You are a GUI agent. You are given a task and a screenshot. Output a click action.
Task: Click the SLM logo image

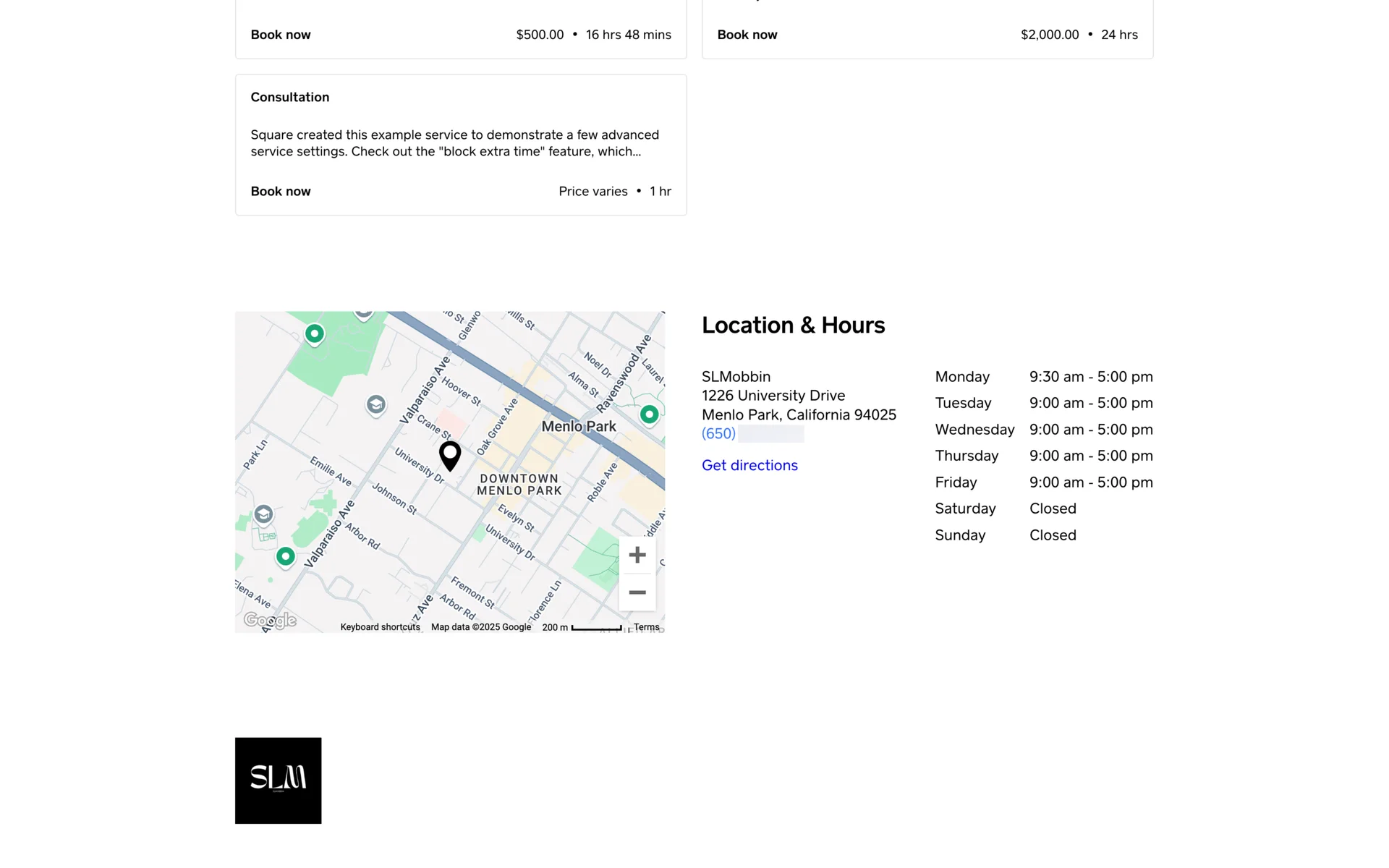point(278,780)
